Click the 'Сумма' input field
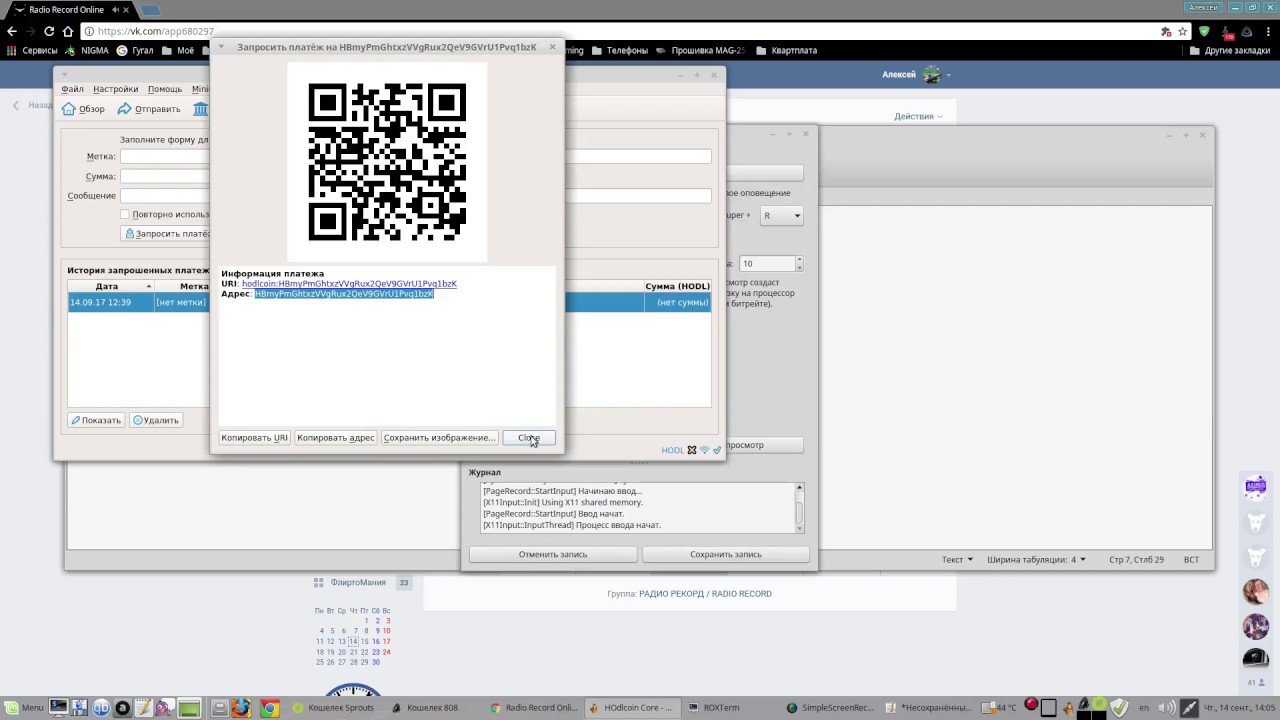Screen dimensions: 1280x720 coord(165,176)
